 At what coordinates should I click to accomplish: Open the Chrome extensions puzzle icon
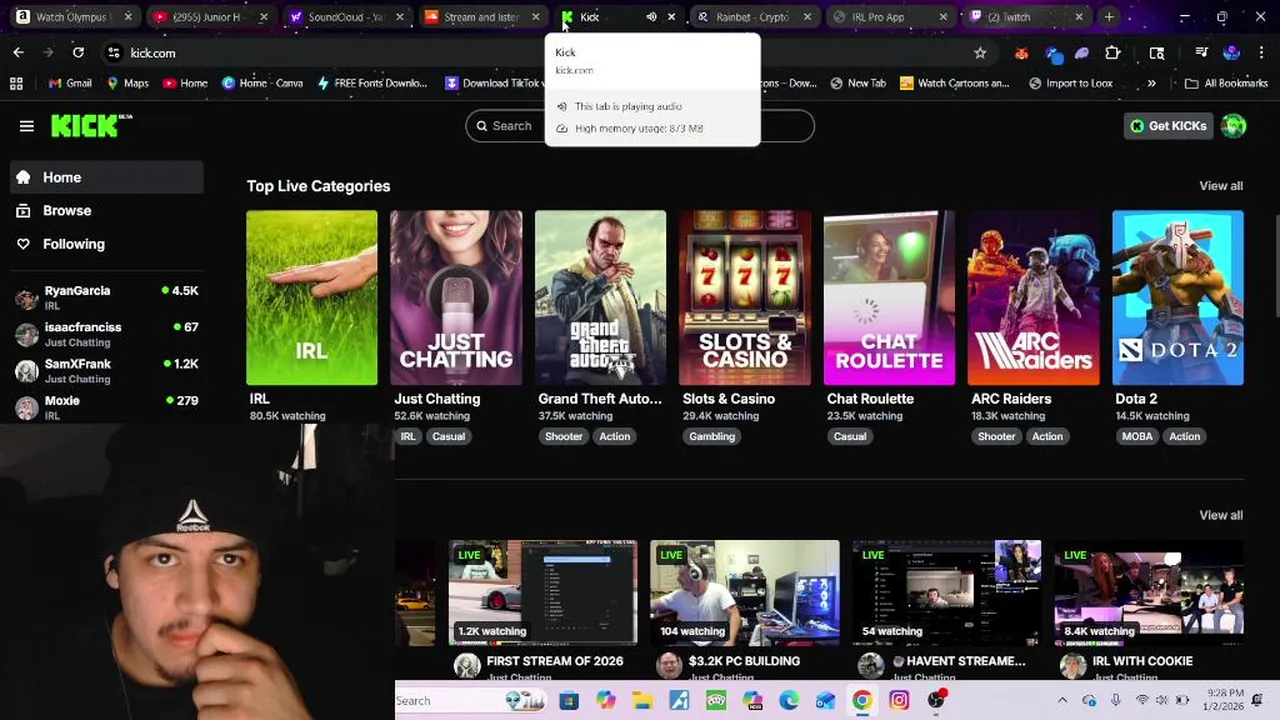1112,53
